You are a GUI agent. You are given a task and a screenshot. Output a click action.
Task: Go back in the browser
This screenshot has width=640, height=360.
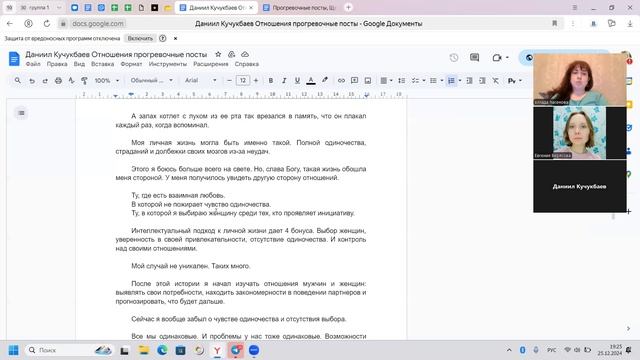tap(10, 24)
